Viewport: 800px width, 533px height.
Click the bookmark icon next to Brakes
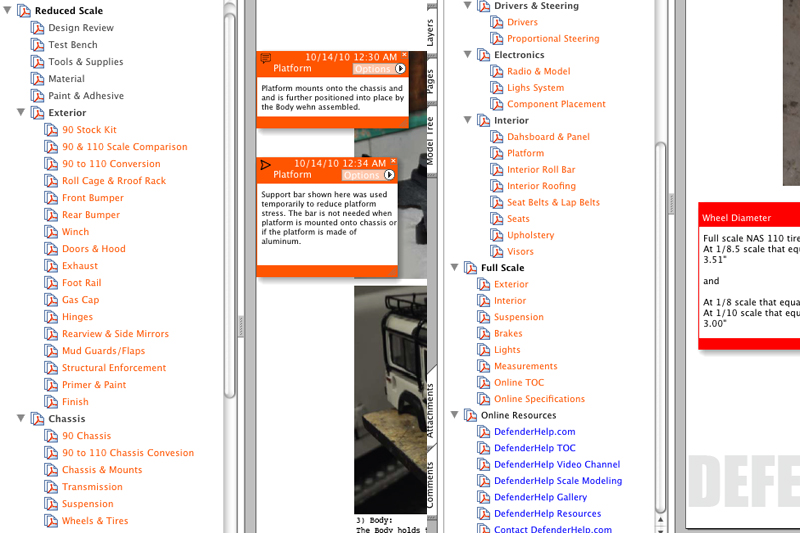[x=483, y=334]
